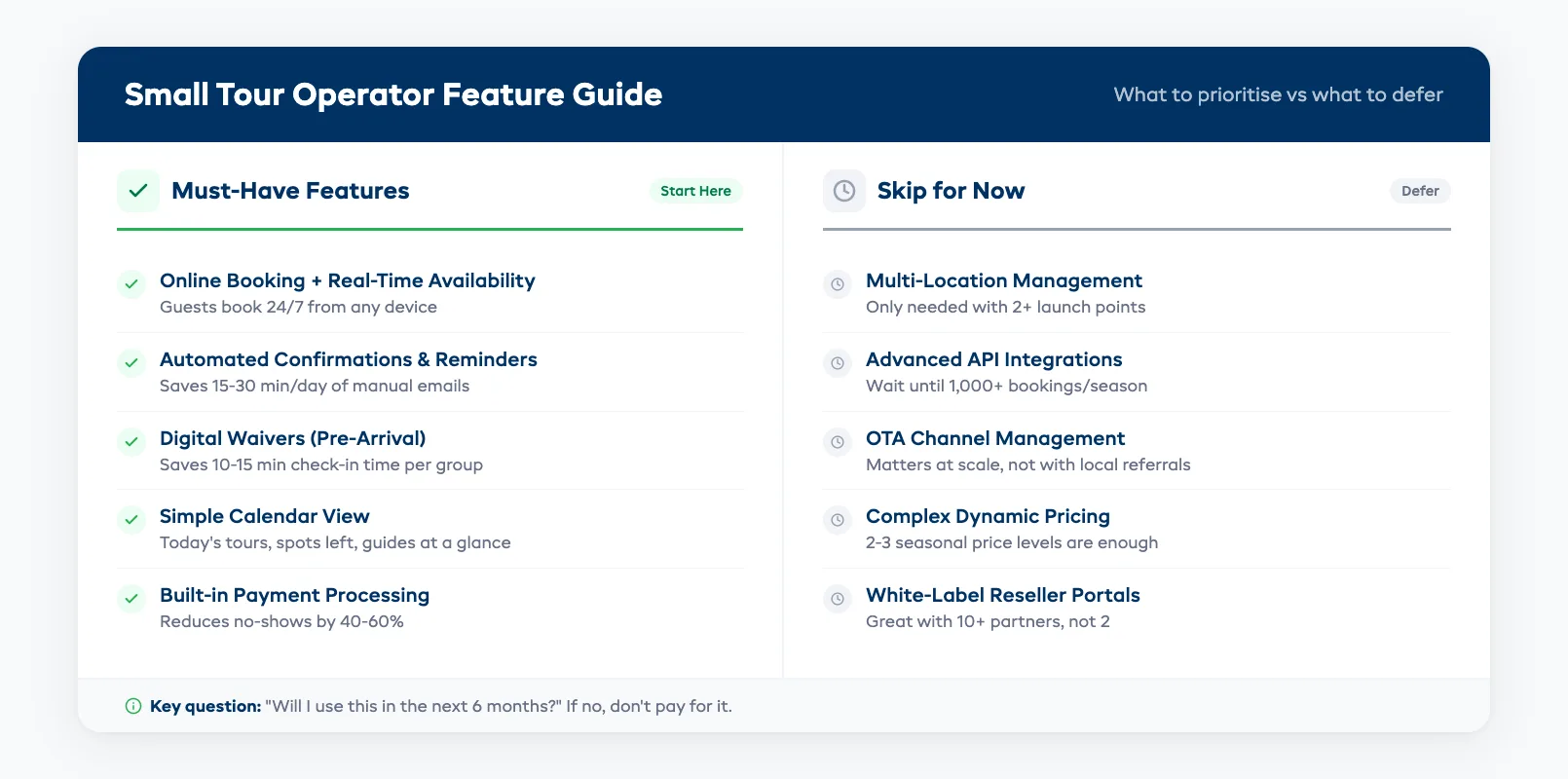The width and height of the screenshot is (1568, 779).
Task: Click the checkmark icon next to Simple Calendar View
Action: [131, 520]
